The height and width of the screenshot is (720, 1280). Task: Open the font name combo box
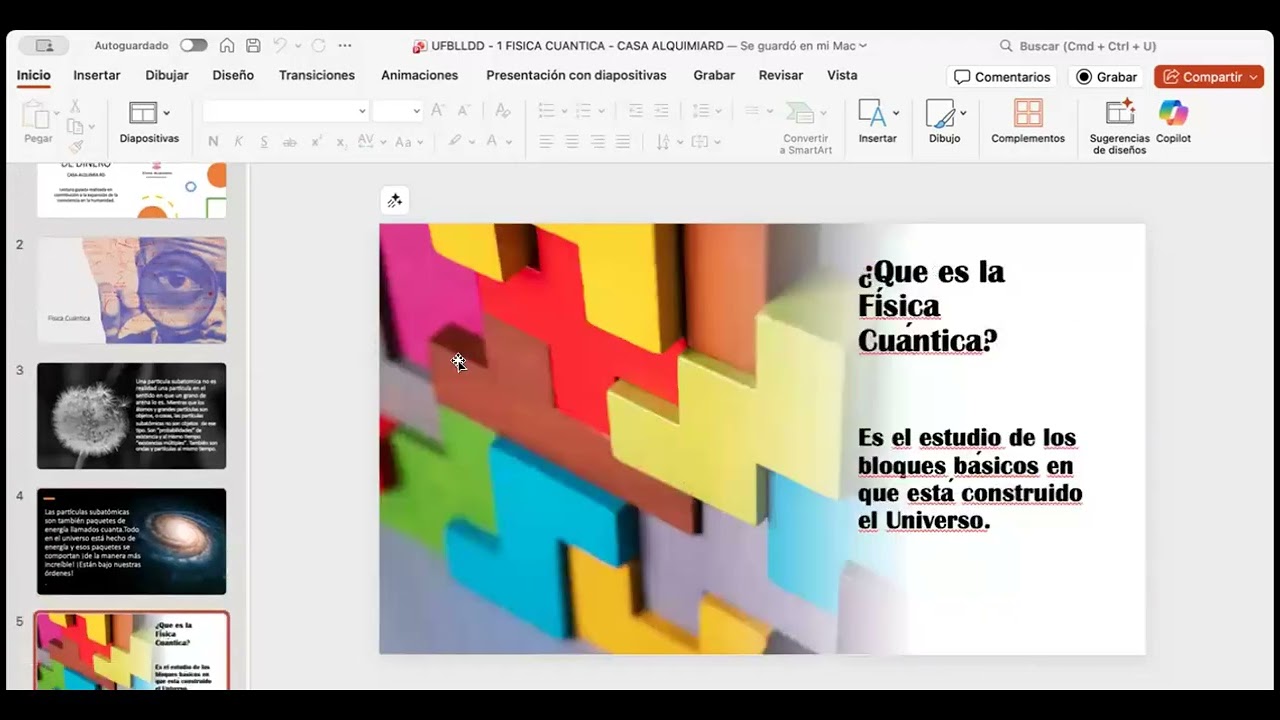coord(286,111)
